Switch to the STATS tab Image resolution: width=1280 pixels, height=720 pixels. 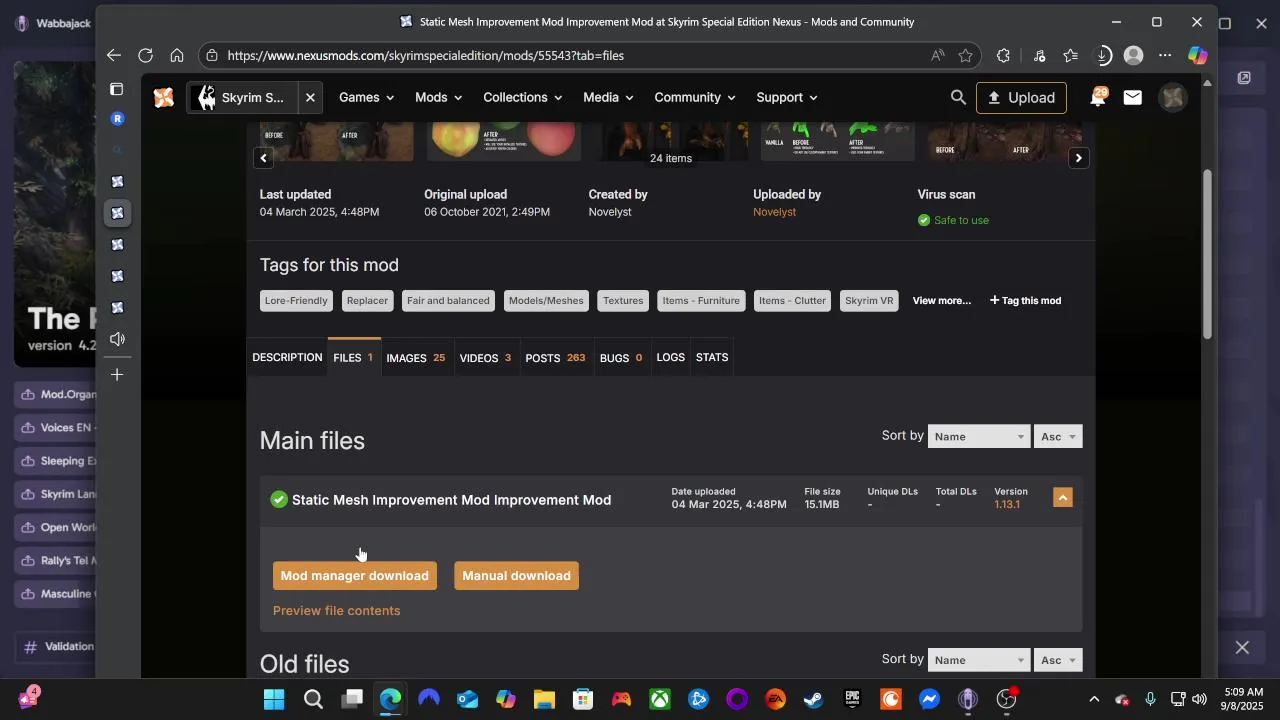coord(712,358)
